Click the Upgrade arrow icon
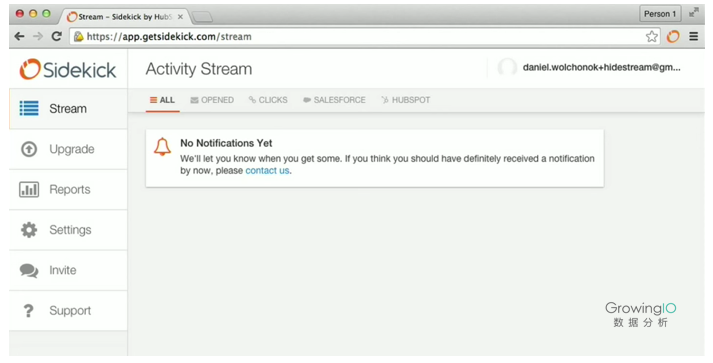Screen dimensions: 713x363 [29, 149]
